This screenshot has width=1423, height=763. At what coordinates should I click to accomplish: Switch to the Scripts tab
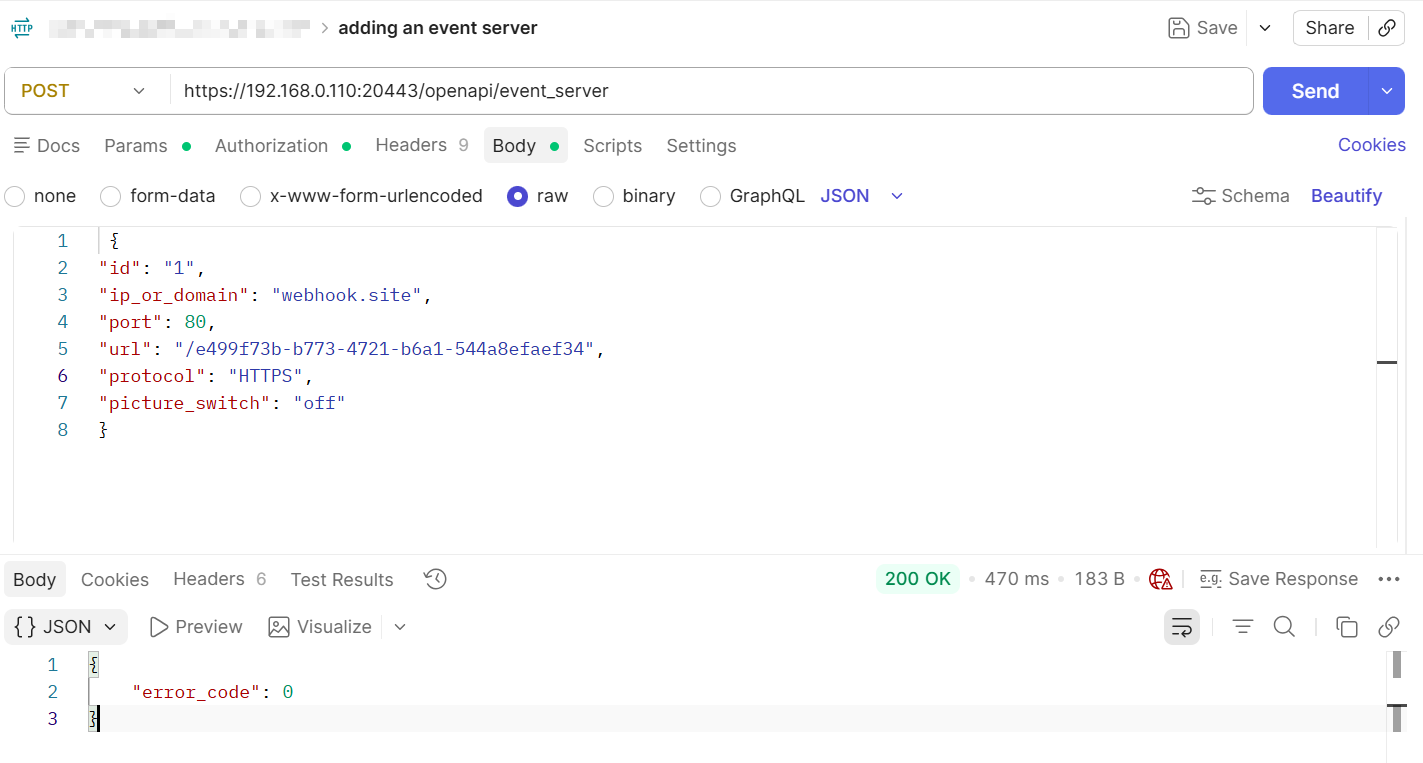click(x=613, y=146)
